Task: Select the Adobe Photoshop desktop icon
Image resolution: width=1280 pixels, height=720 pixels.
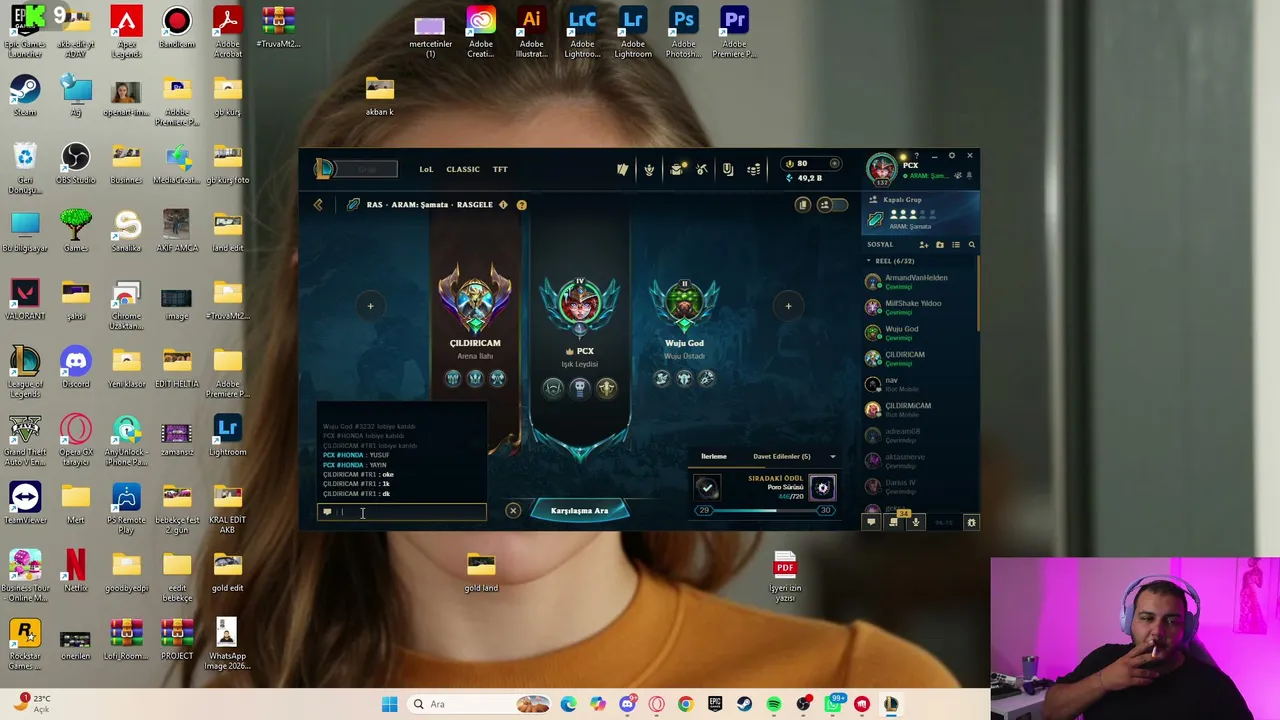Action: pos(684,31)
